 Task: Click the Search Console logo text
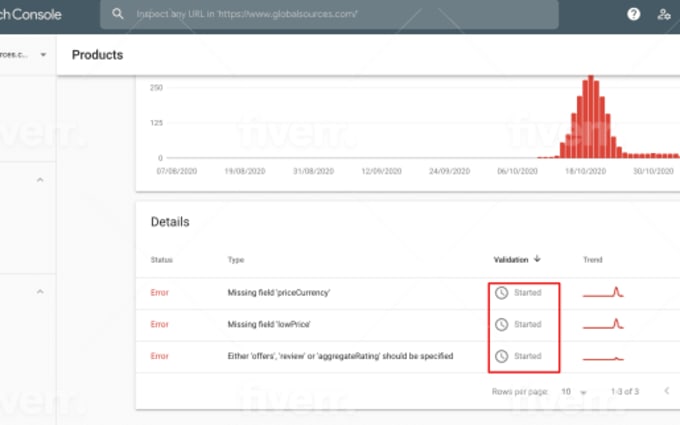tap(31, 15)
